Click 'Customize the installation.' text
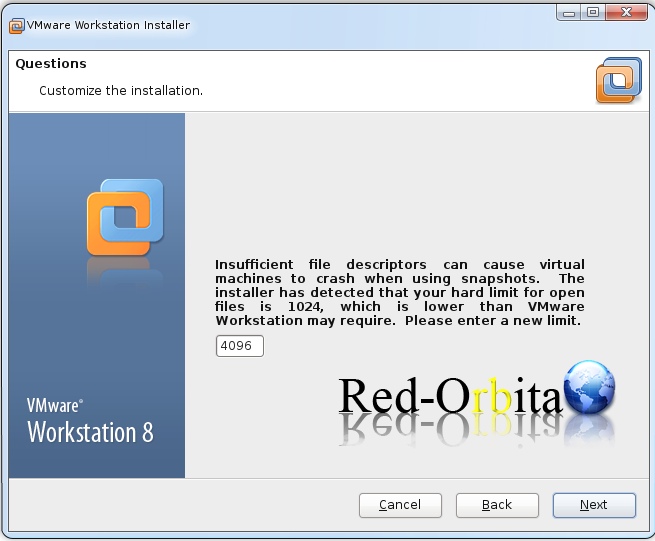The height and width of the screenshot is (541, 655). pos(121,91)
